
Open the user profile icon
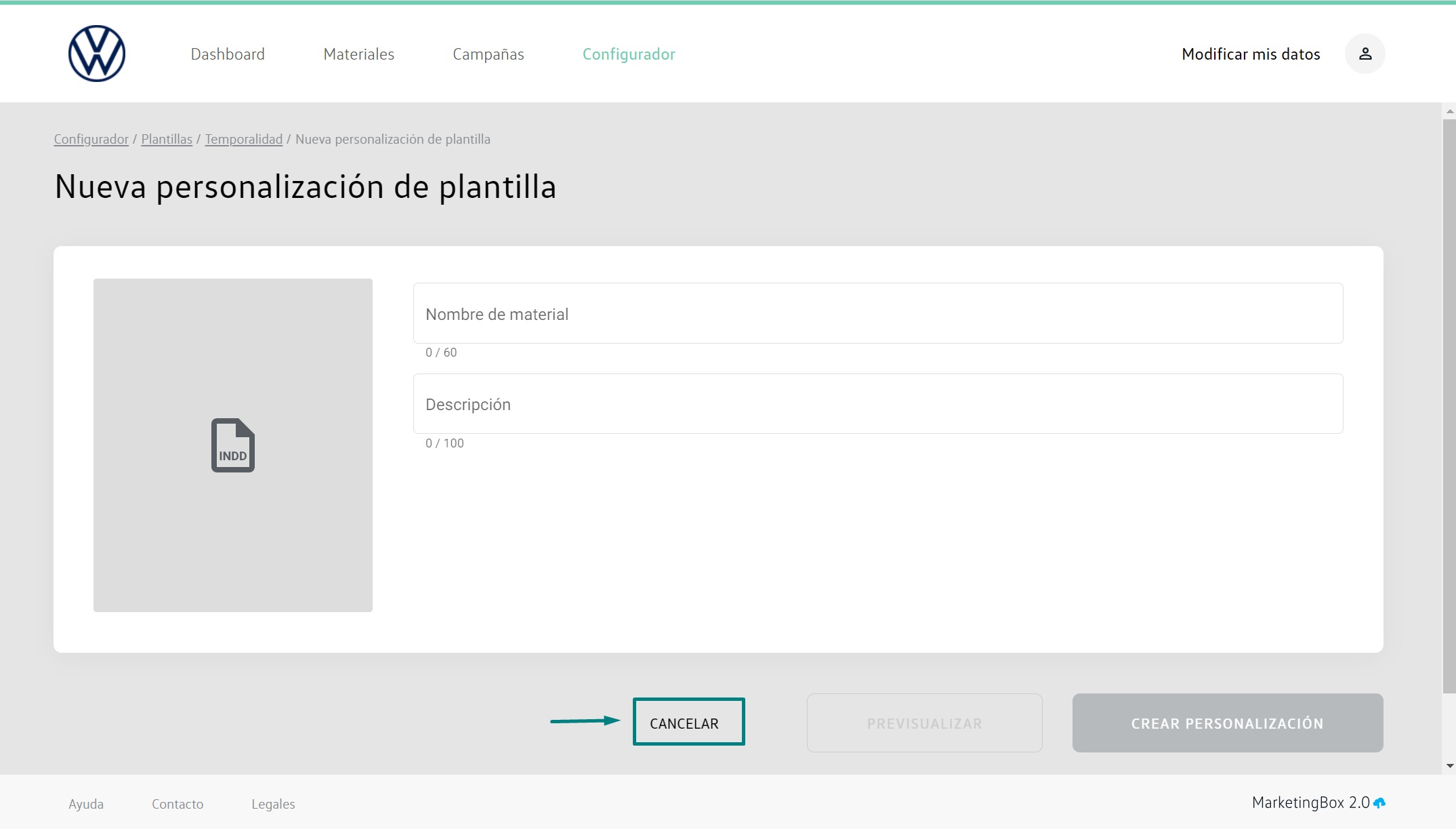click(x=1365, y=54)
